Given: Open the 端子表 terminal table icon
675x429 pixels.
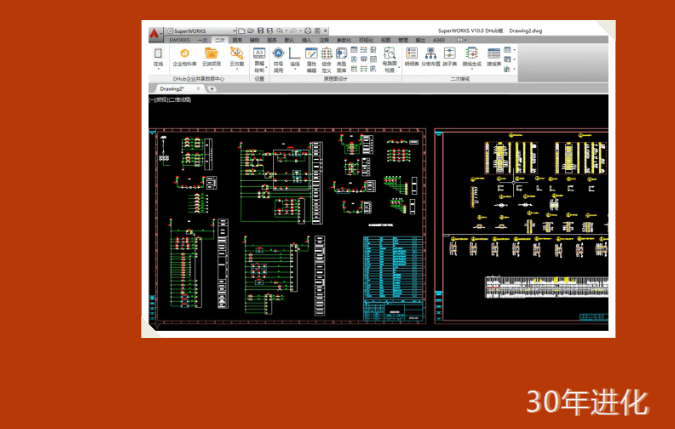Looking at the screenshot, I should (449, 53).
